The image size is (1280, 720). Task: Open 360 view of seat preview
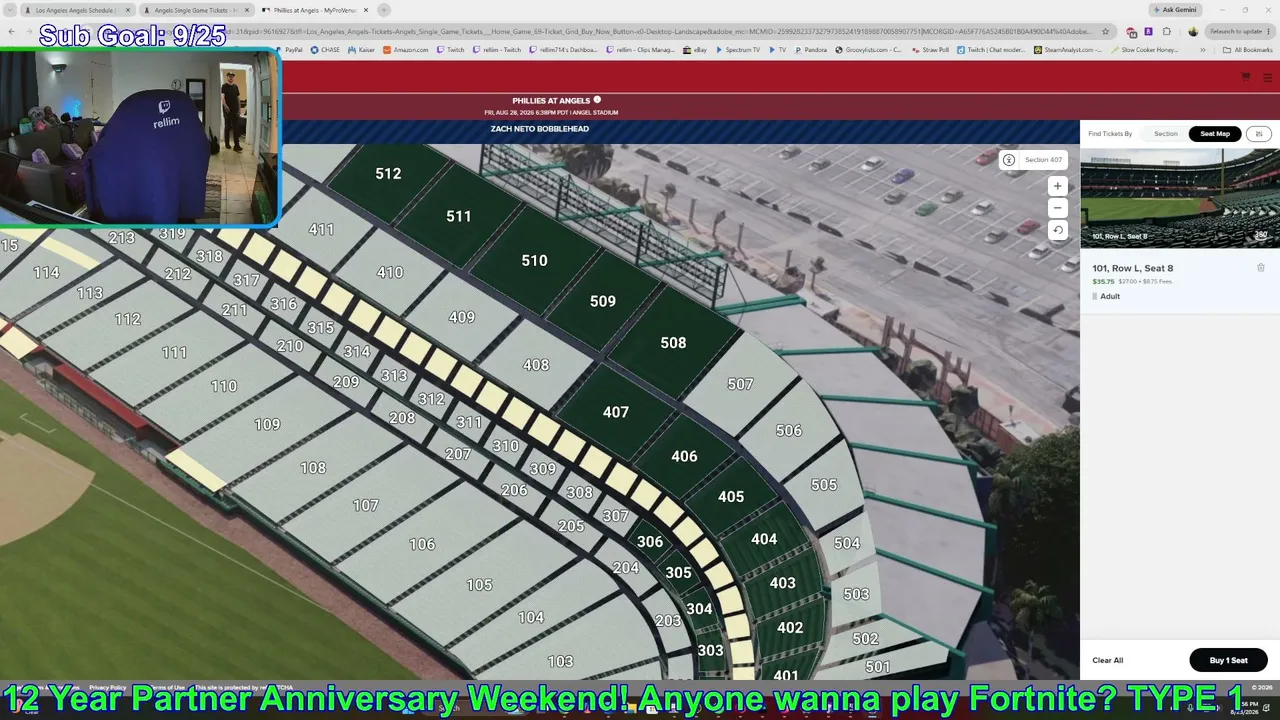pos(1260,235)
